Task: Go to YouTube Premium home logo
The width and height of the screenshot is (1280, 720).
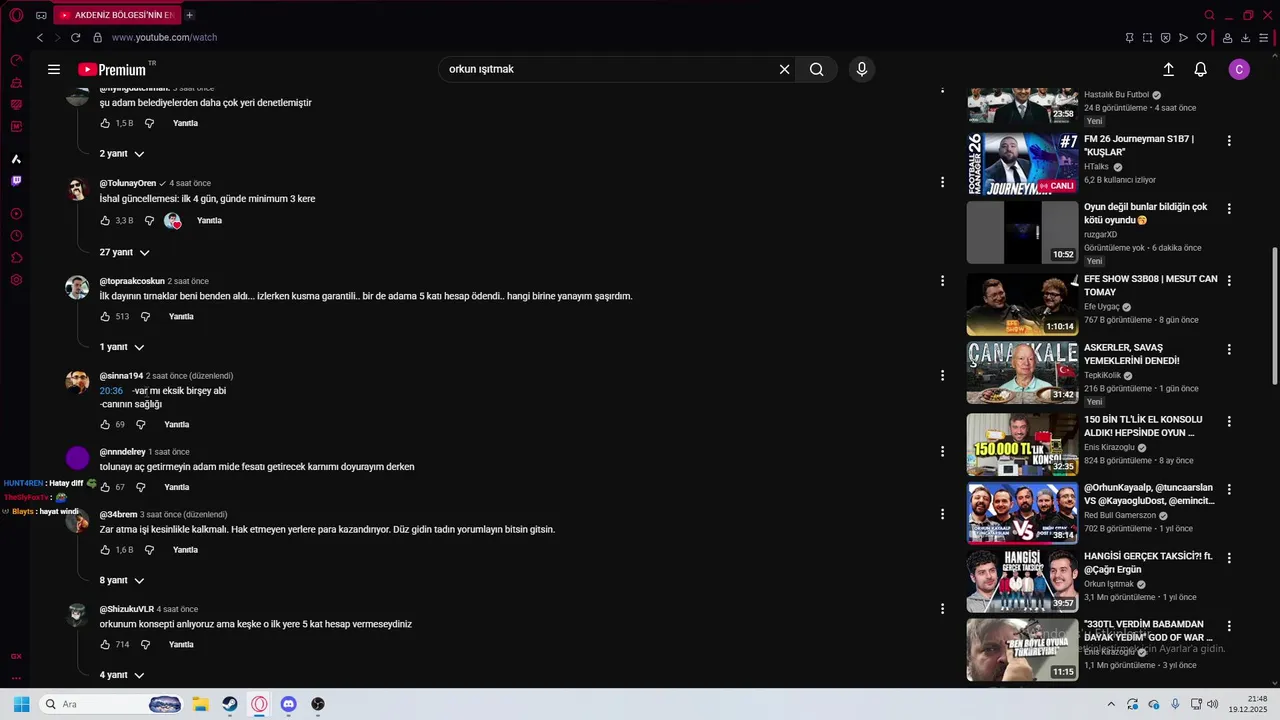Action: tap(112, 69)
